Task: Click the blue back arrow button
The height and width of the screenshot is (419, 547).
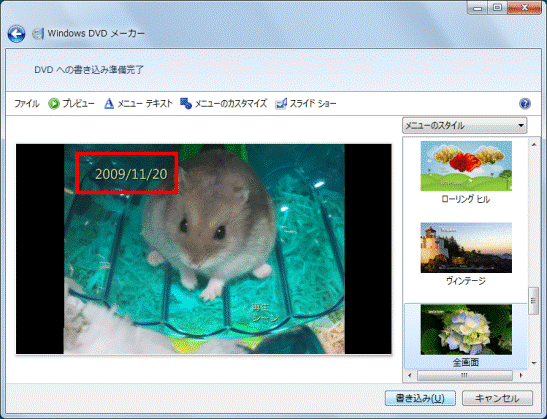Action: point(16,34)
